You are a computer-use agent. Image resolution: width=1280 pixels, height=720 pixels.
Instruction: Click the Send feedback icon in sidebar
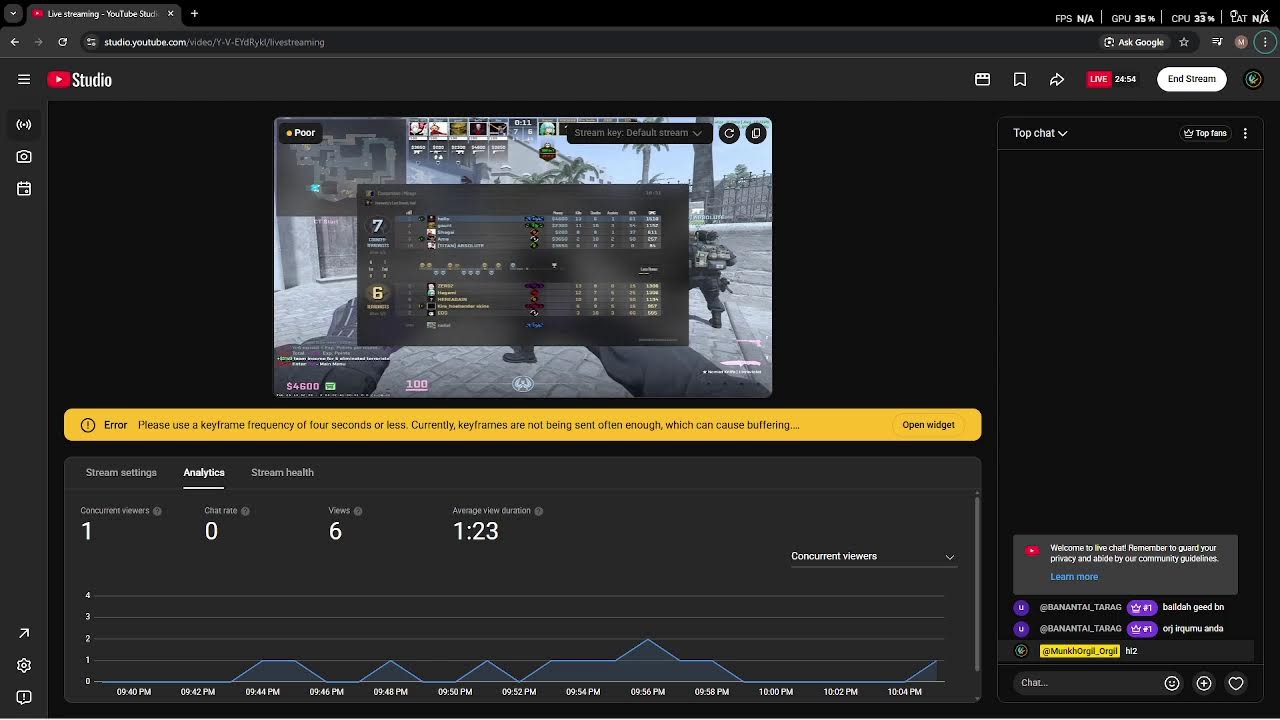[24, 697]
